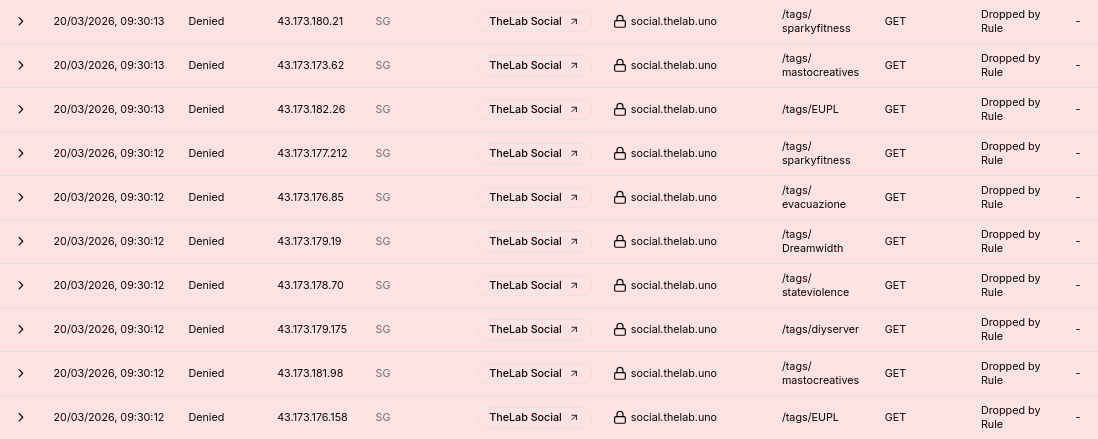The height and width of the screenshot is (439, 1098).
Task: Expand the row for IP 43.173.180.21
Action: pos(20,21)
